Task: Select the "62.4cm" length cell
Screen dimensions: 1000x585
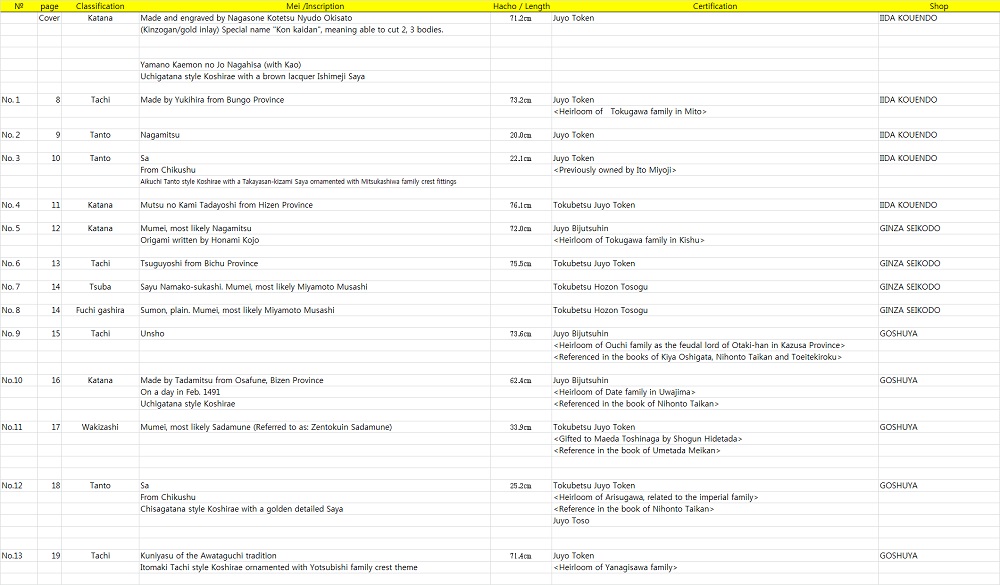Action: click(x=520, y=381)
